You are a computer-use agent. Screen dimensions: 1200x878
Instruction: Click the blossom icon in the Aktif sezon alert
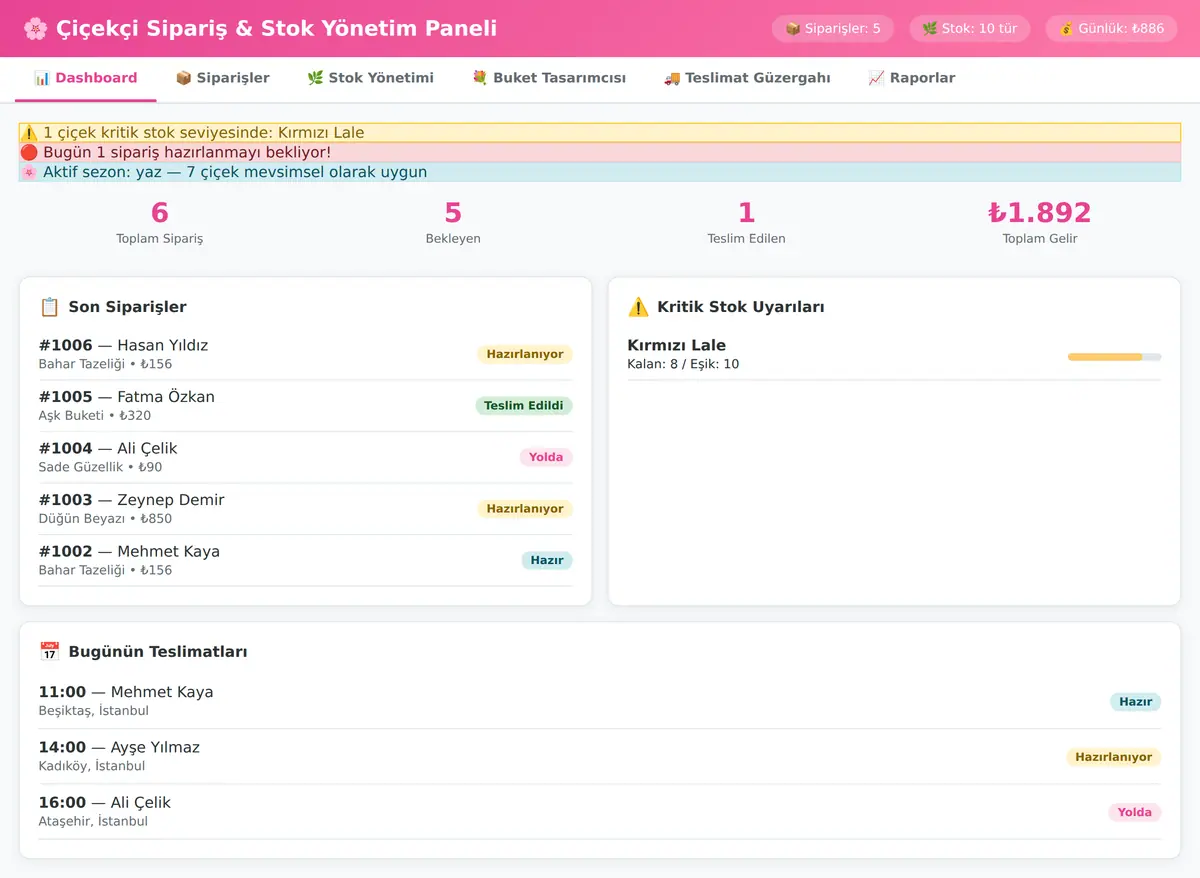[29, 172]
